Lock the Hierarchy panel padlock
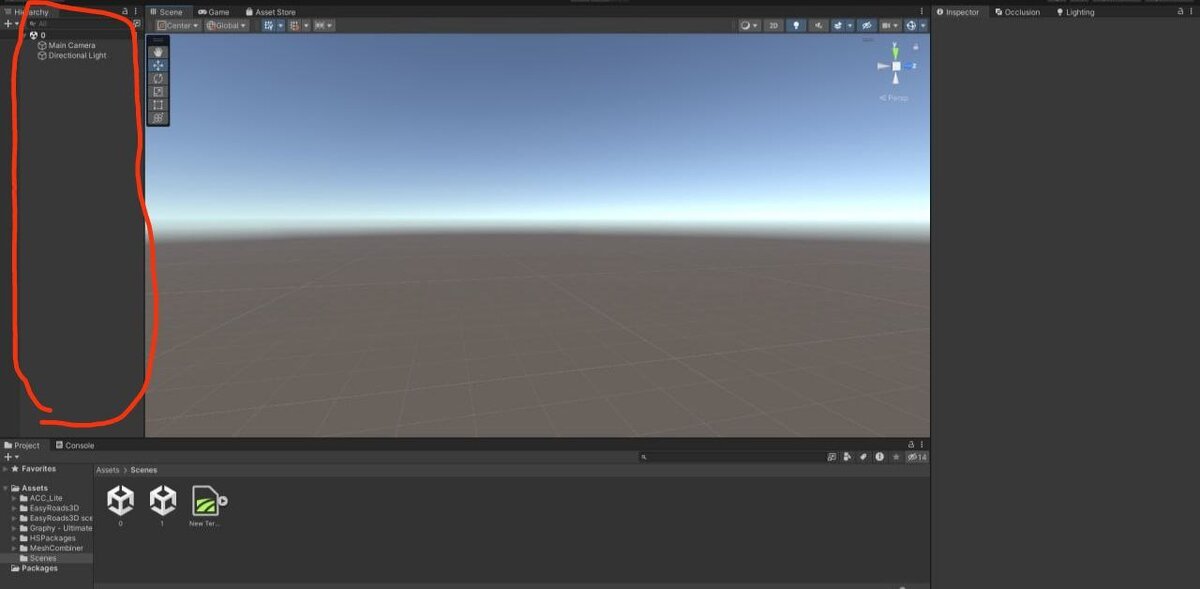 point(125,11)
